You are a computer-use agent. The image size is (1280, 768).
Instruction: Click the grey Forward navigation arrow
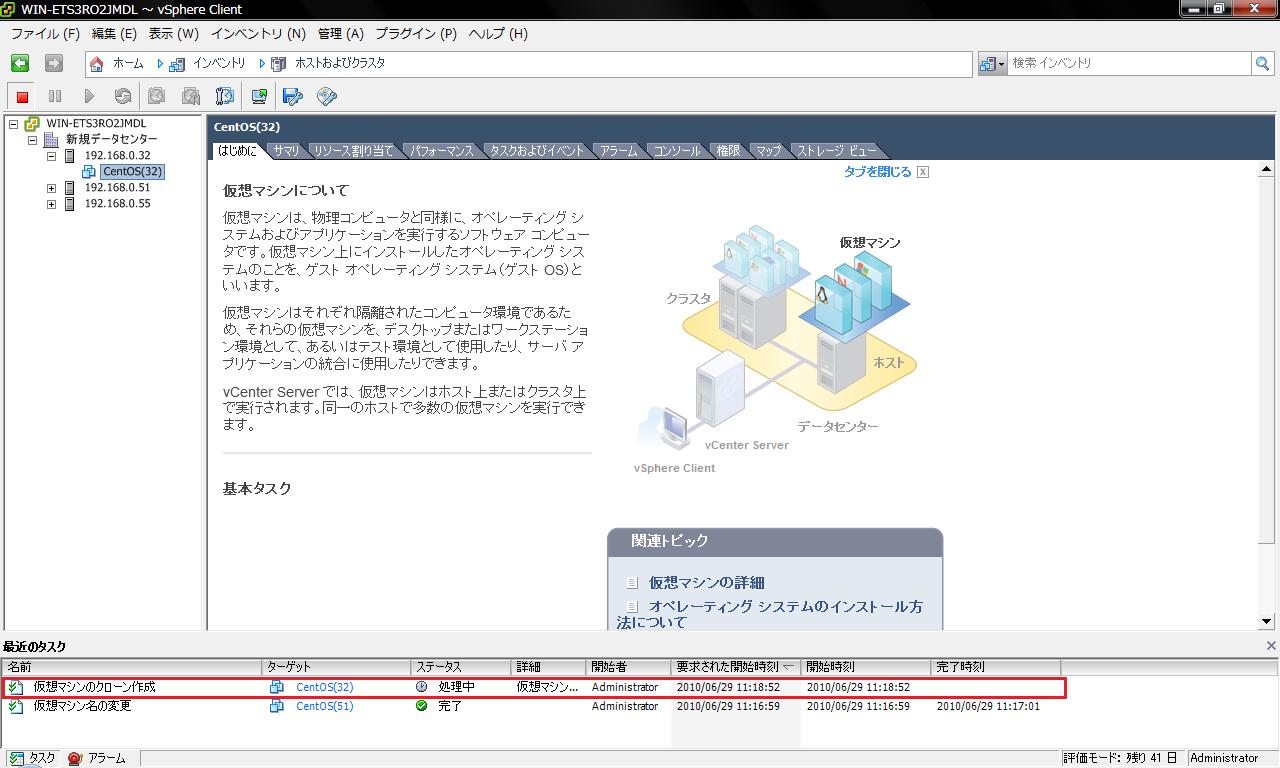(54, 63)
